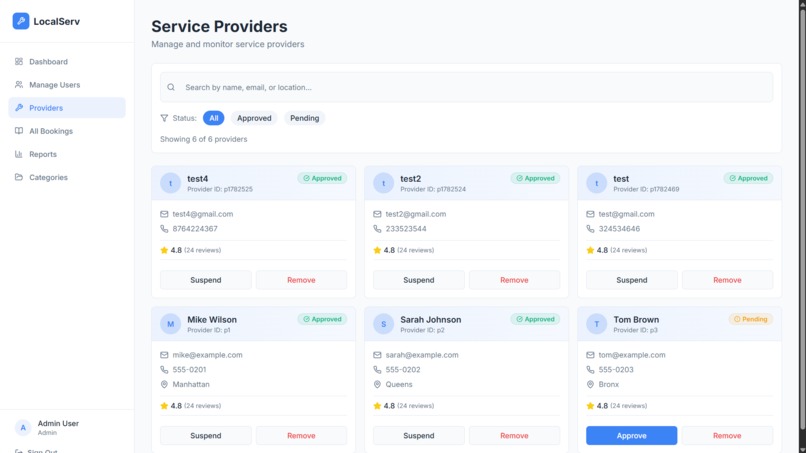Go to Manage Users page
Image resolution: width=806 pixels, height=453 pixels.
pyautogui.click(x=67, y=85)
